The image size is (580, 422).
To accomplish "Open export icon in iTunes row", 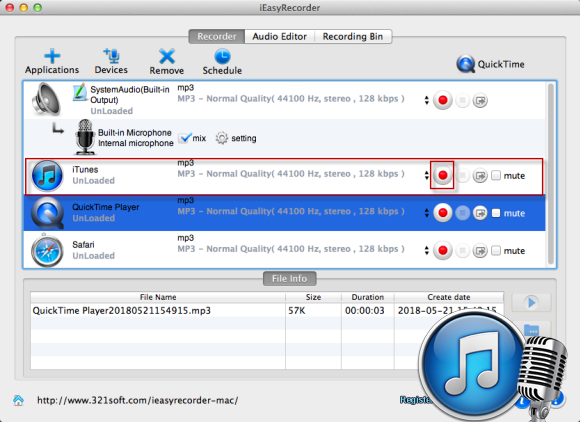I will pos(480,175).
